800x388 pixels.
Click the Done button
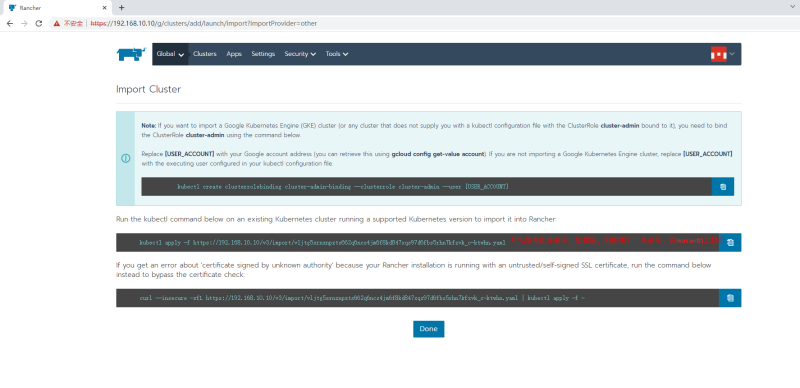429,329
